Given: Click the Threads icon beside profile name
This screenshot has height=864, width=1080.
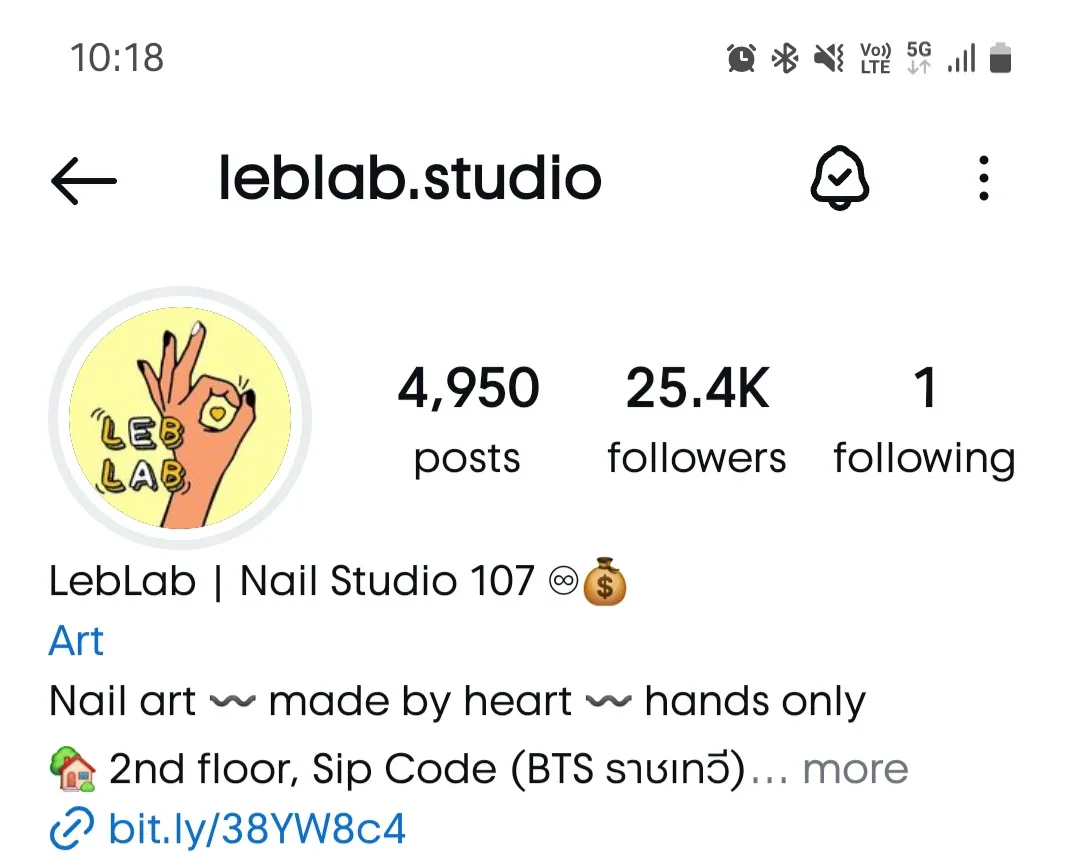Looking at the screenshot, I should (x=563, y=581).
